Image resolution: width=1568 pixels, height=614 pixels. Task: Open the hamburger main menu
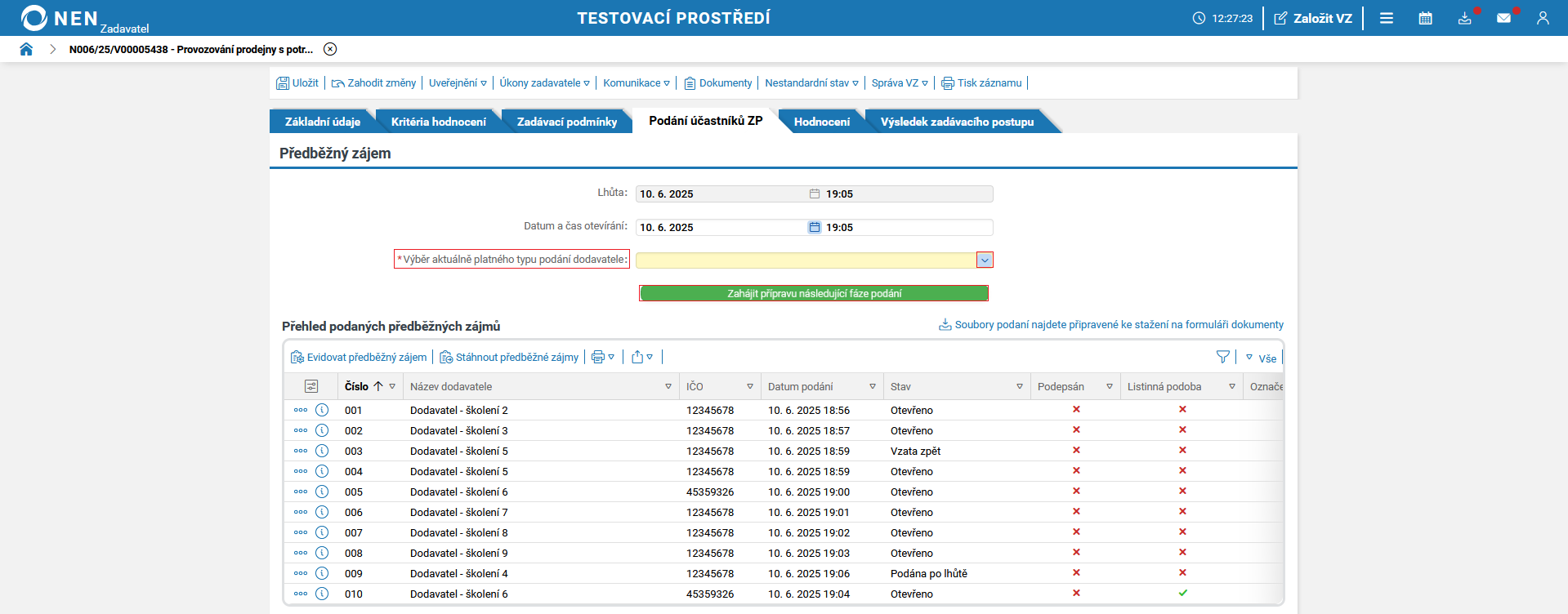(1387, 18)
